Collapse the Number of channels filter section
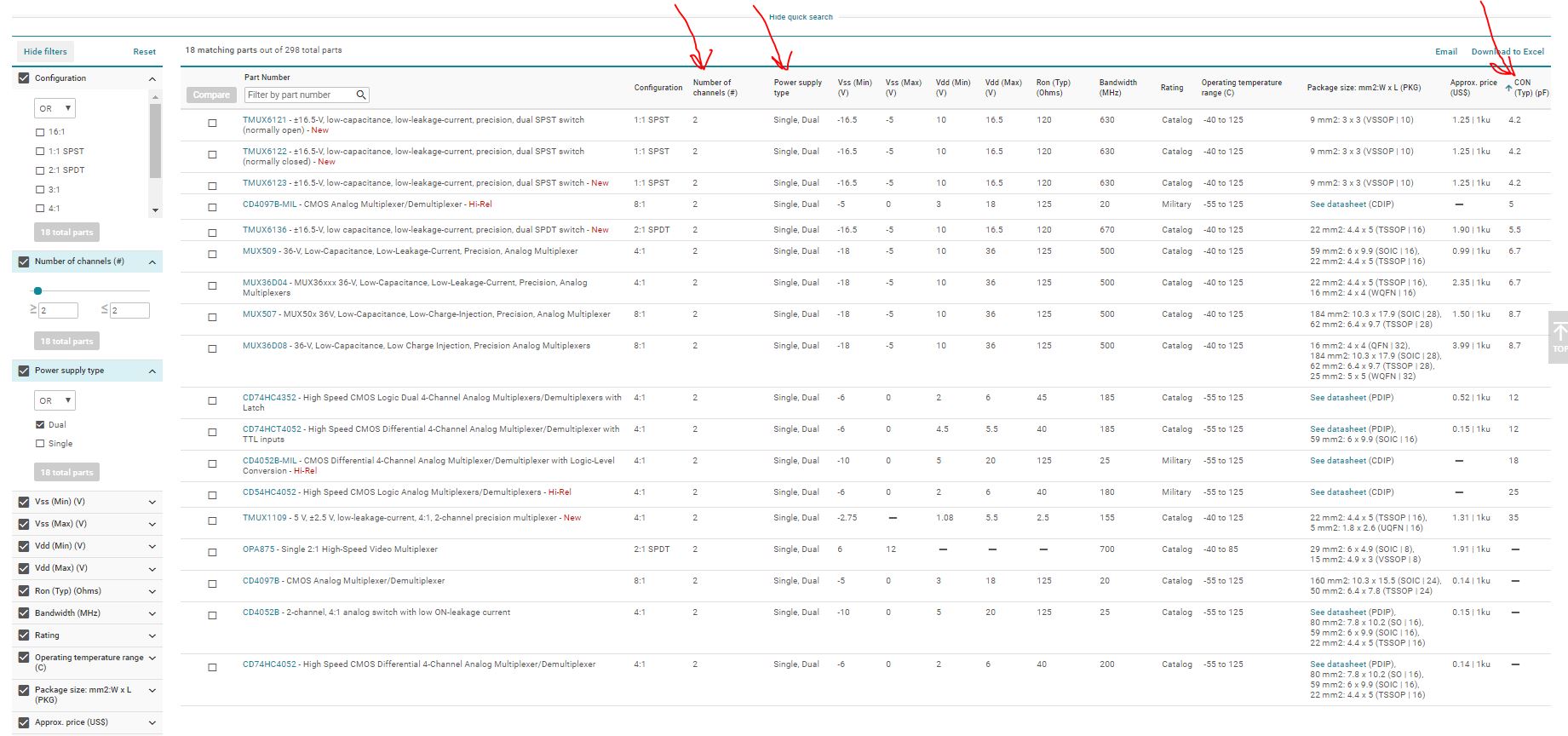Screen dimensions: 1568x736 [152, 262]
